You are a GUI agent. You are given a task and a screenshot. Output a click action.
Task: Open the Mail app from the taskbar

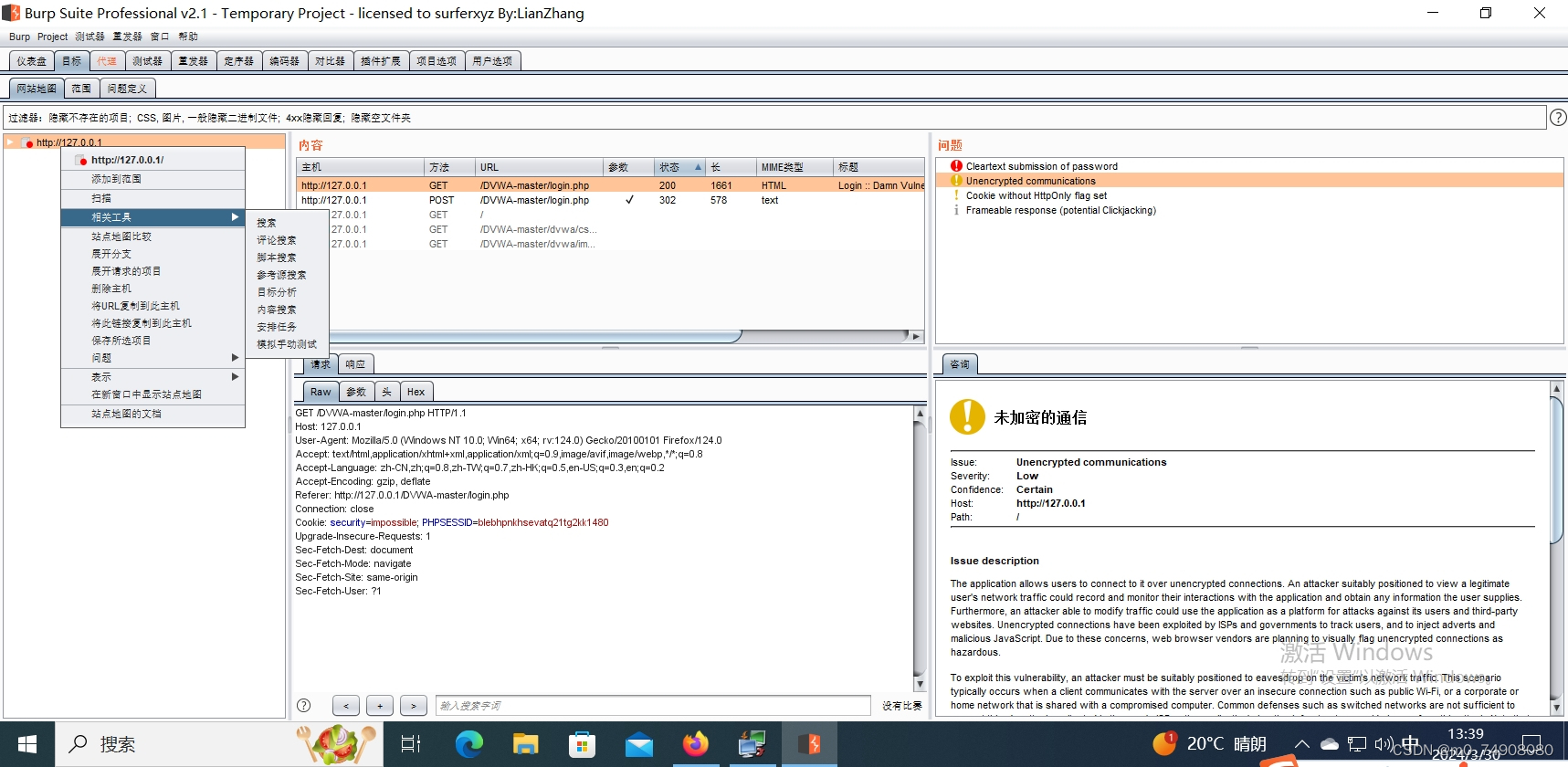(639, 744)
